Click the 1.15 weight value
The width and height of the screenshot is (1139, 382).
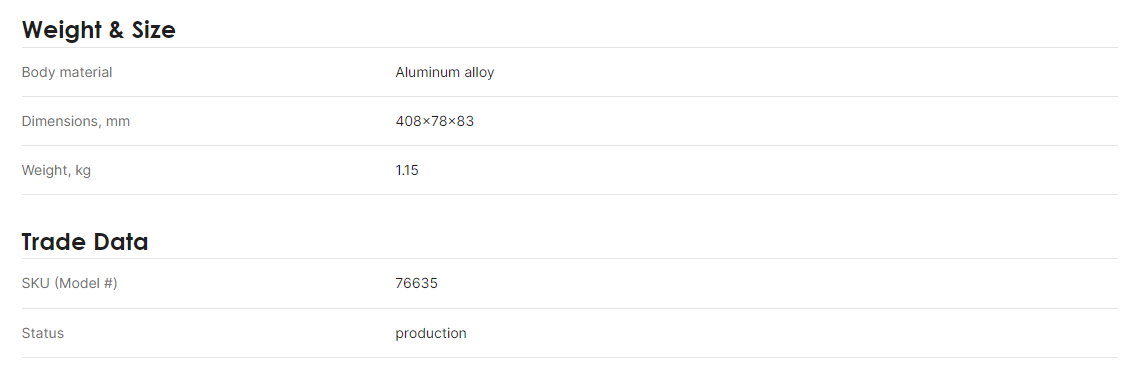(x=407, y=171)
